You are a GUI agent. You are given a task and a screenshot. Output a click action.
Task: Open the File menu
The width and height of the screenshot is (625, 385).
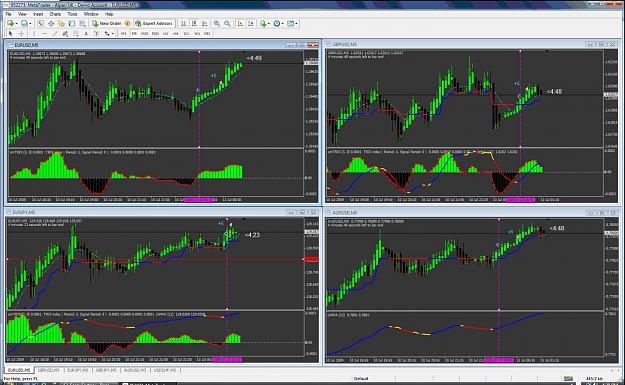(x=8, y=14)
